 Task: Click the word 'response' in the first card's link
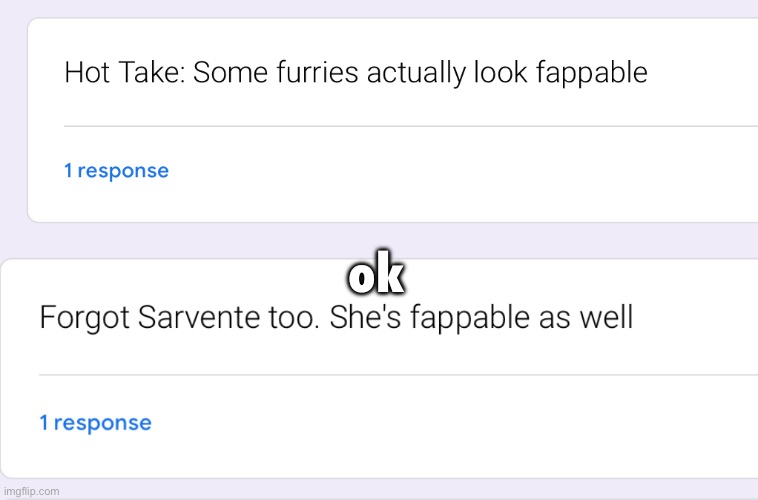pos(123,172)
